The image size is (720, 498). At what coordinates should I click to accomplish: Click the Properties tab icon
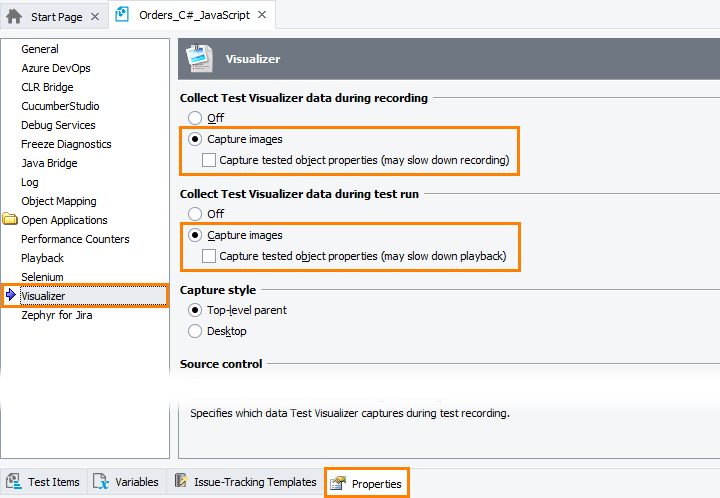click(x=338, y=483)
